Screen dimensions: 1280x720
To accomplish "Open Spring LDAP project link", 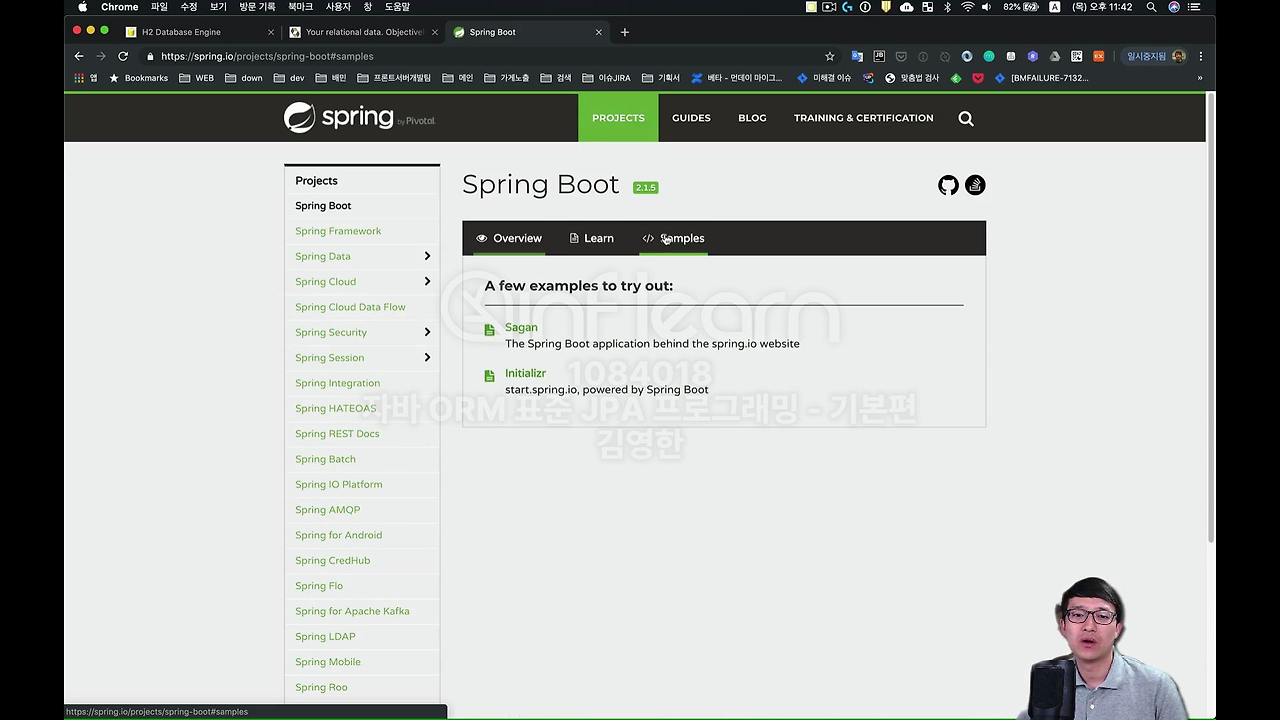I will tap(325, 637).
